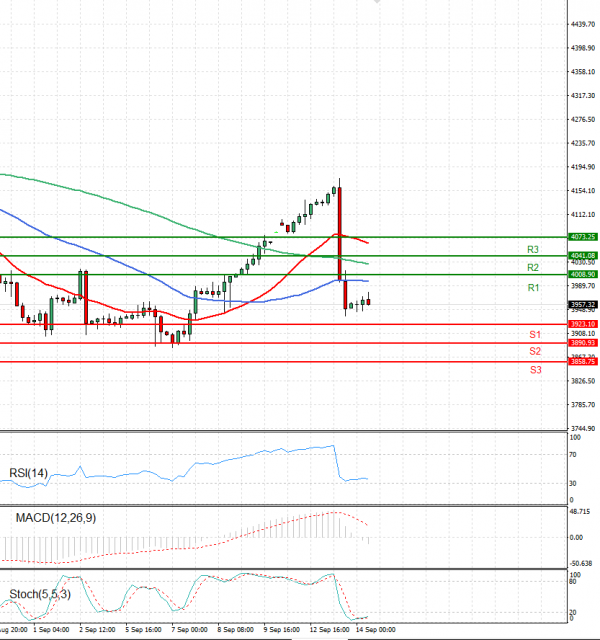Select the R2 resistance label
The image size is (600, 640).
[x=533, y=268]
